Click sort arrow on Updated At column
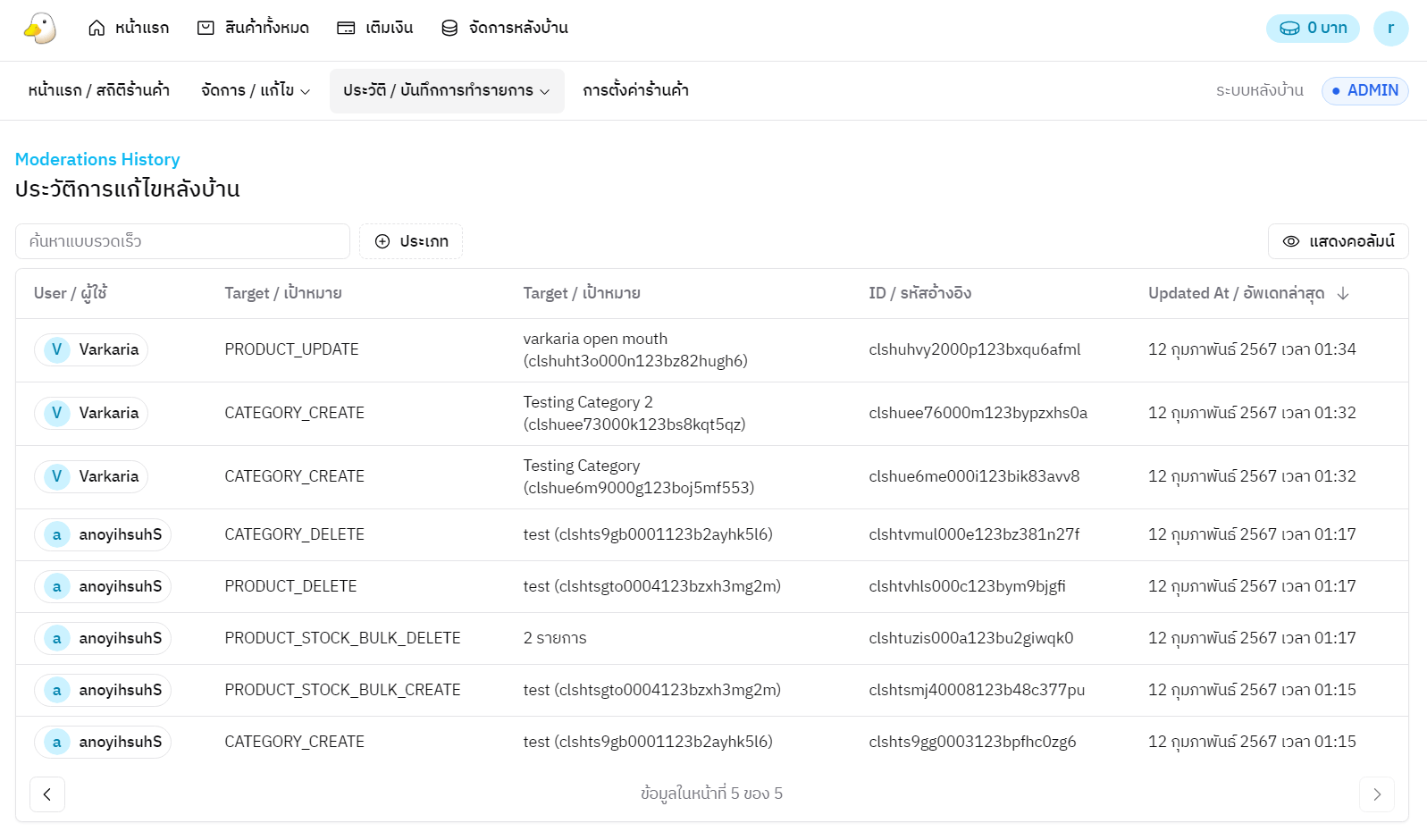Image resolution: width=1427 pixels, height=840 pixels. coord(1343,294)
